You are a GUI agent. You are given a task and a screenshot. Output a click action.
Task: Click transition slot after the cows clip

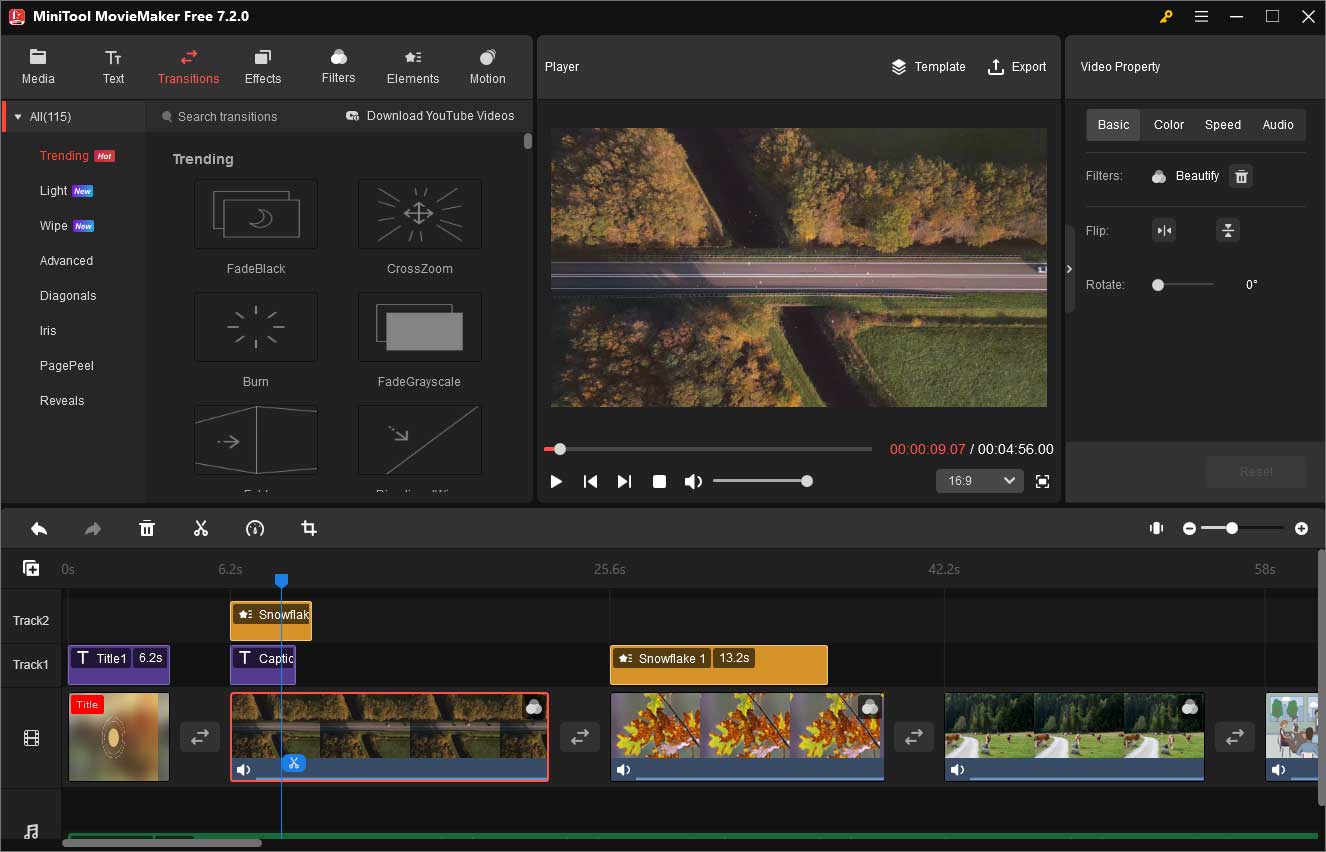coord(1235,736)
